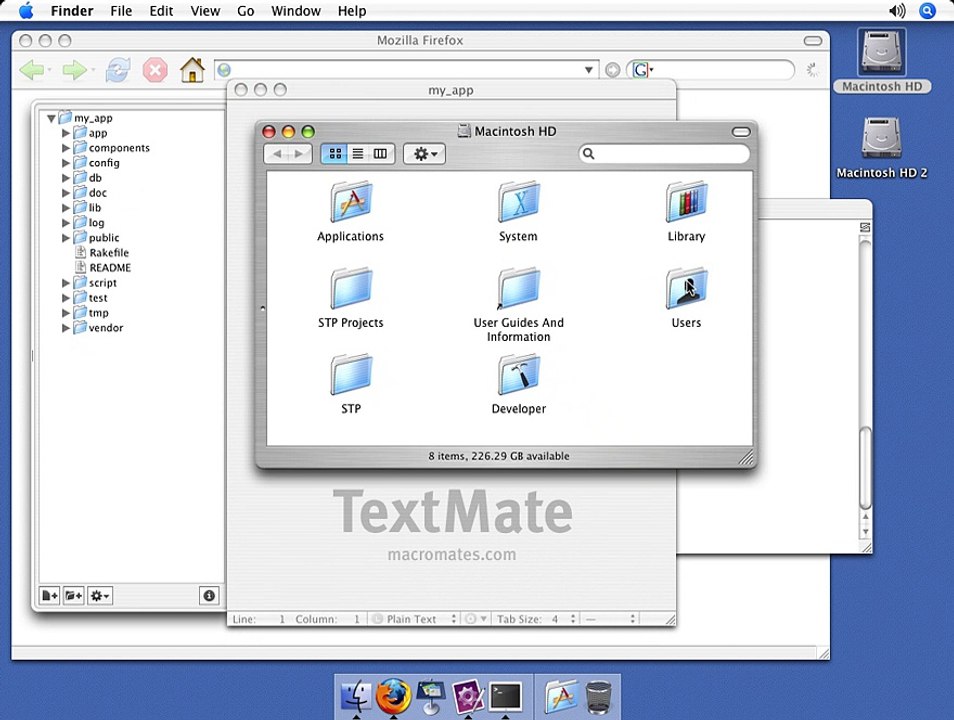954x720 pixels.
Task: Switch Finder to column view
Action: point(381,154)
